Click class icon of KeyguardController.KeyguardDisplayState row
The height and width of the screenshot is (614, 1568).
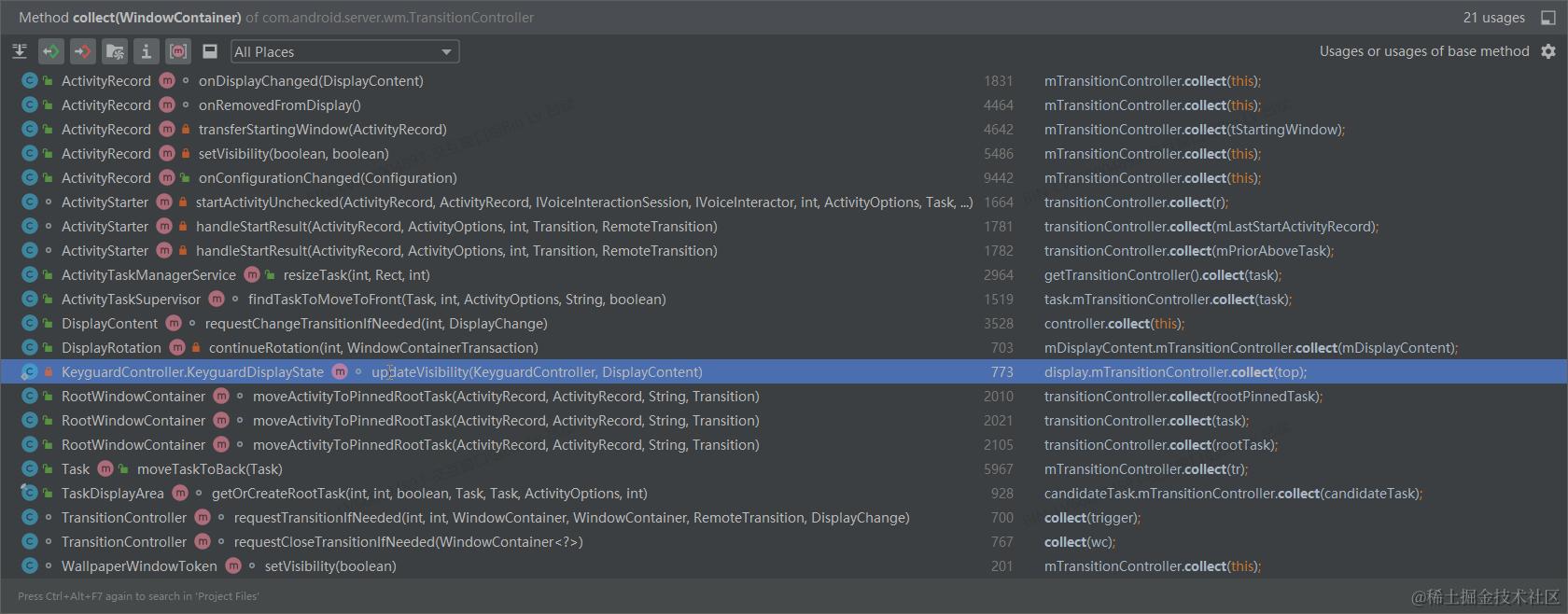29,371
